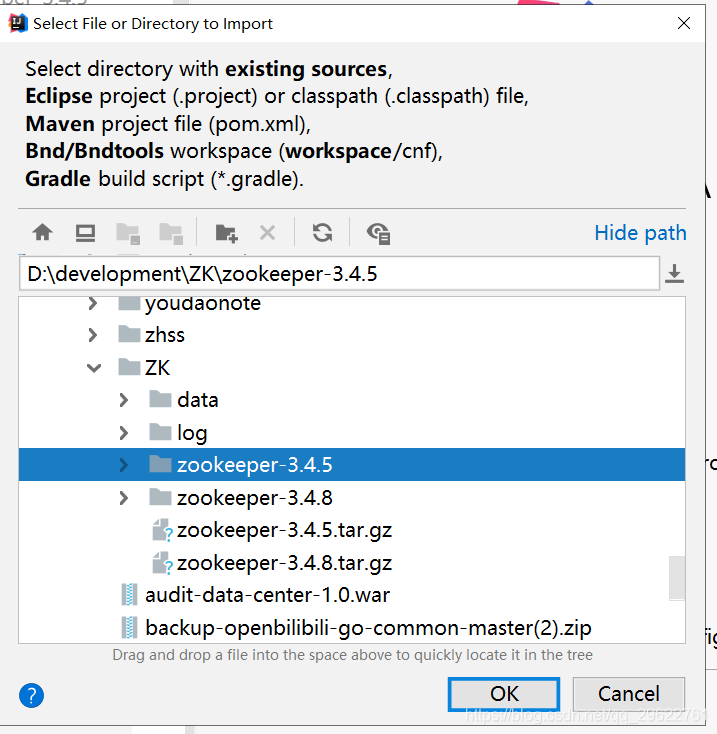Select zookeeper-3.4.5.tar.gz file name
717x734 pixels.
pyautogui.click(x=285, y=531)
